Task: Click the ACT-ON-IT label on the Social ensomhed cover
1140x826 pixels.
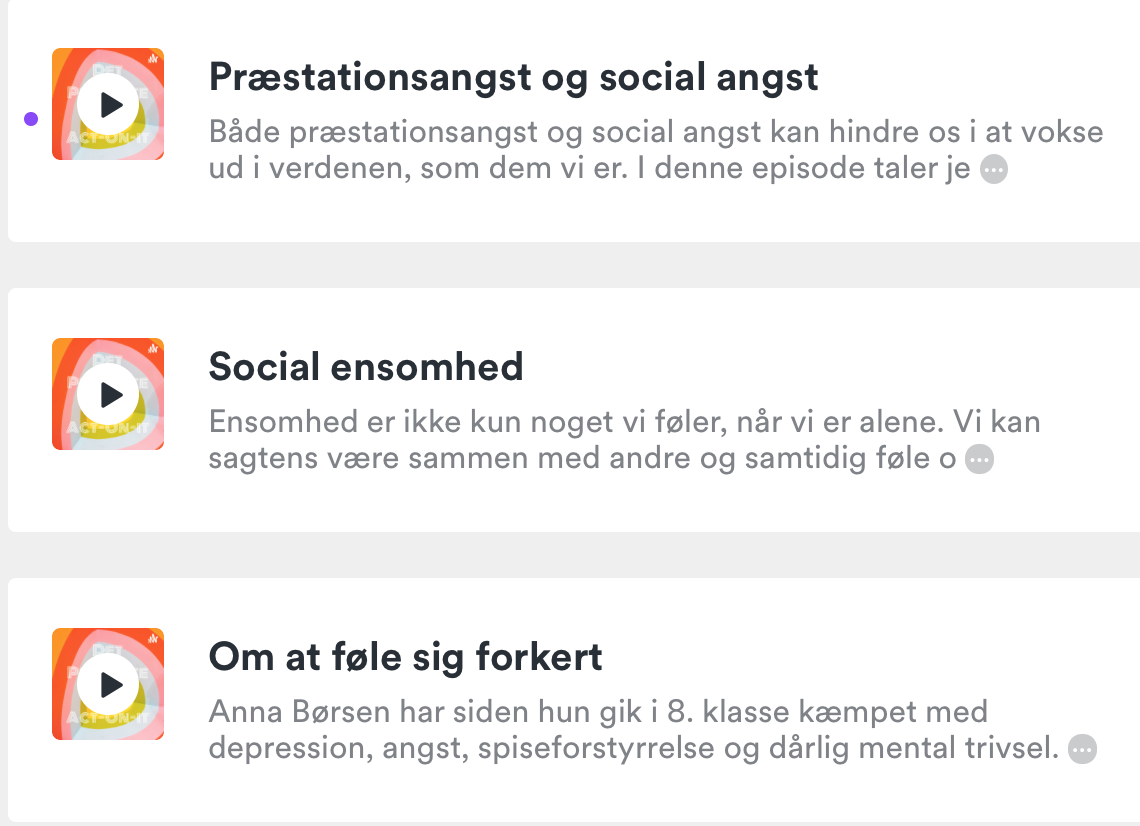Action: coord(108,428)
